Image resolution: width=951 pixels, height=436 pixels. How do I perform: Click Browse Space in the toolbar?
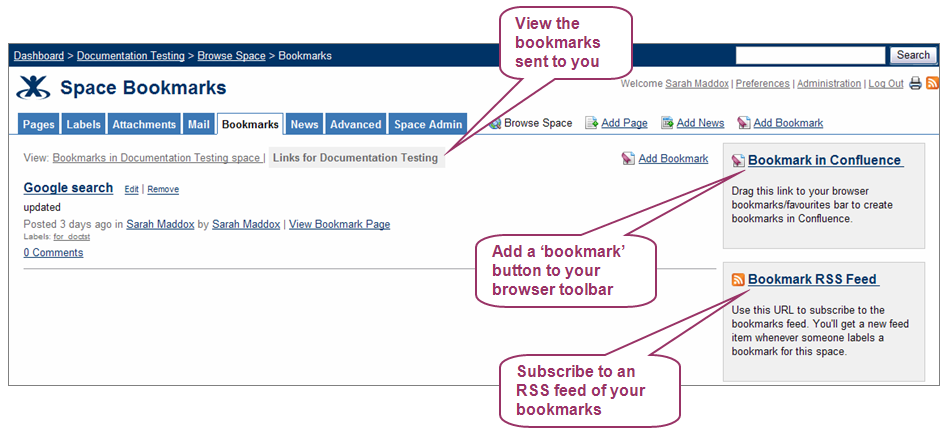pos(538,123)
